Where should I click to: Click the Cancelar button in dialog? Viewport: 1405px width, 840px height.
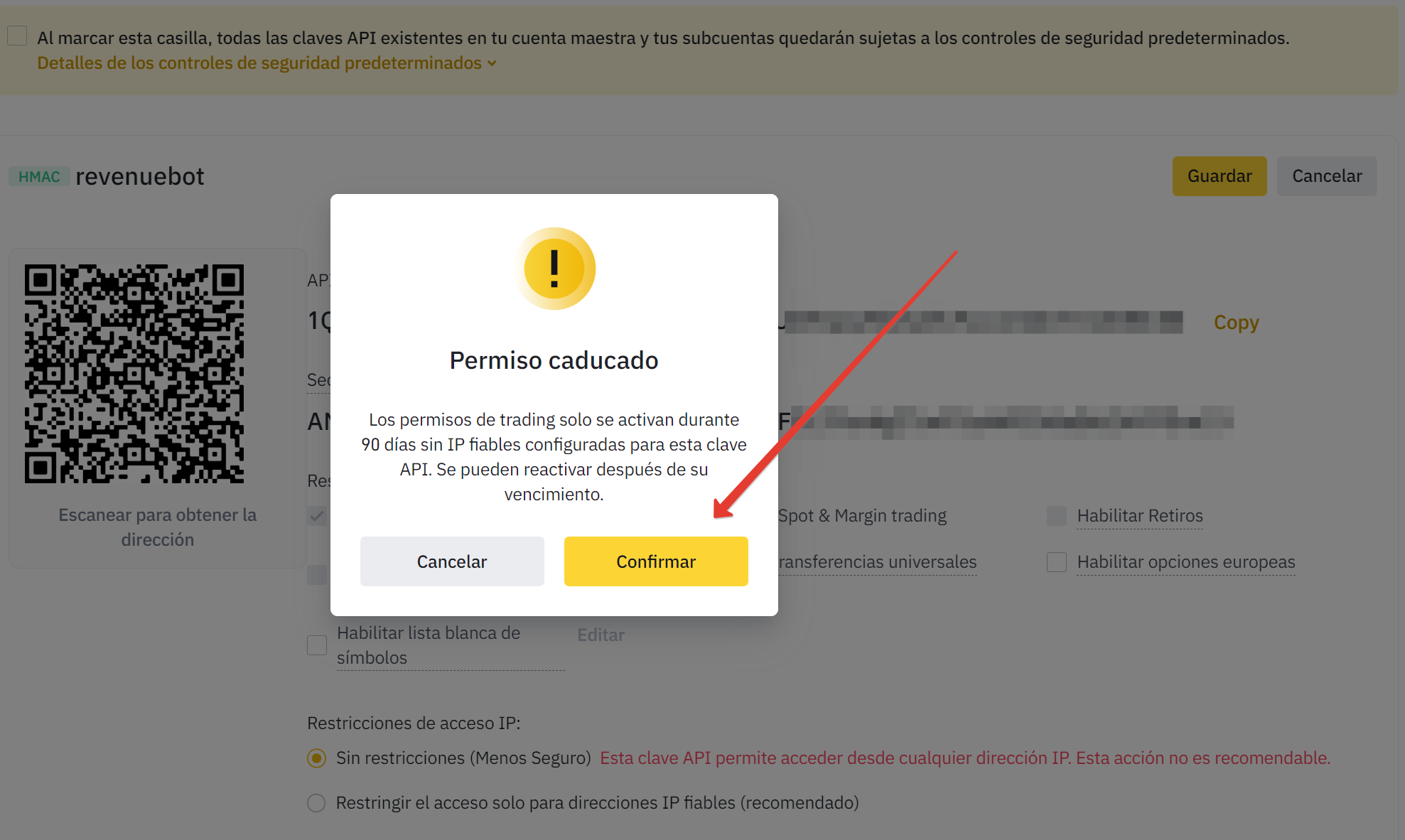451,561
